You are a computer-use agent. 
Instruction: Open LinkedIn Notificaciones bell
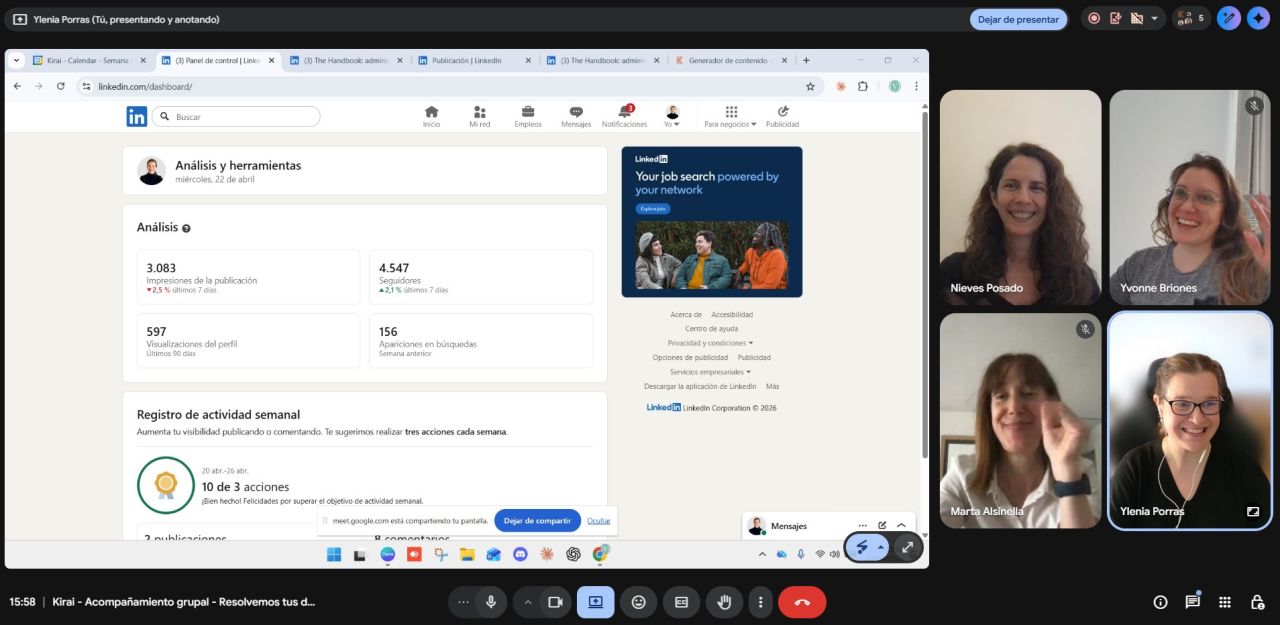[x=624, y=117]
